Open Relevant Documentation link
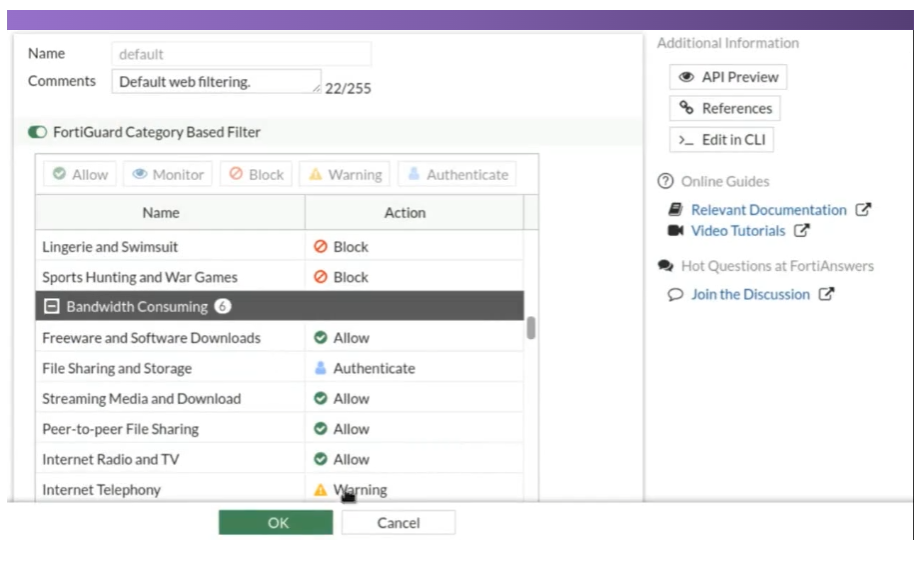920x578 pixels. (769, 209)
